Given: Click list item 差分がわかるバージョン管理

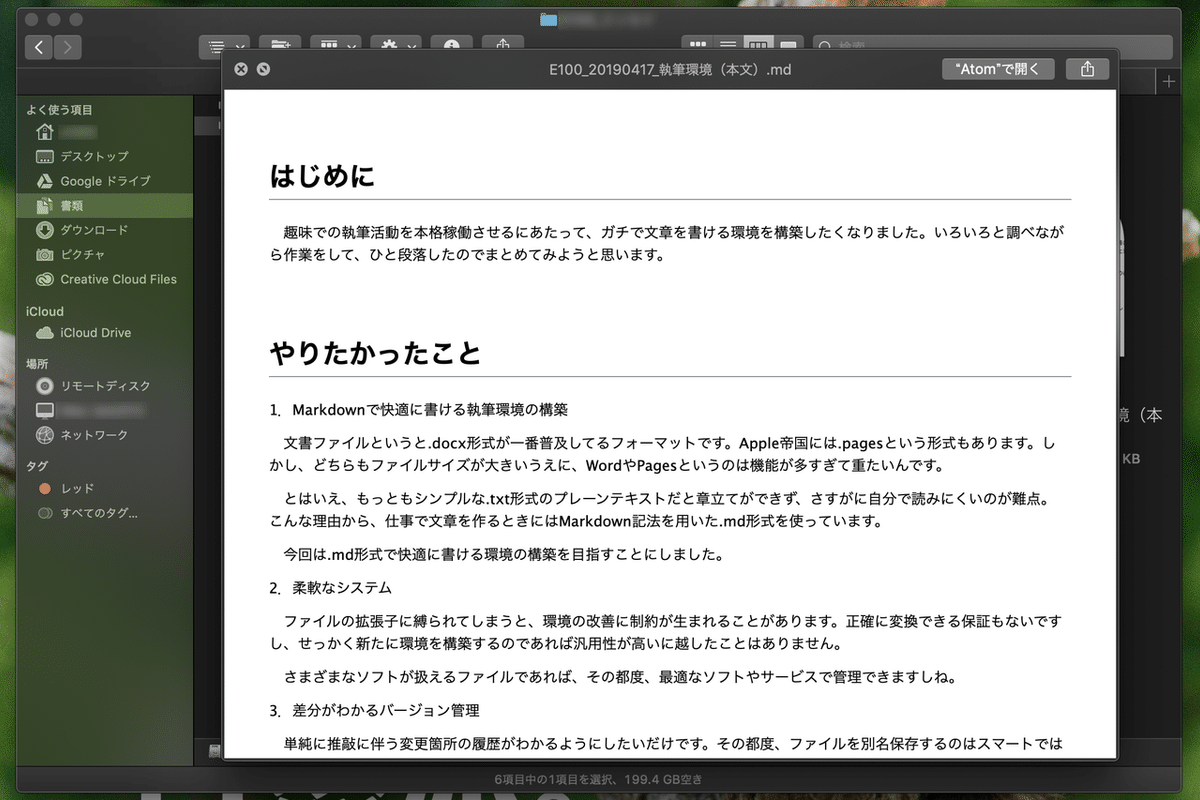Looking at the screenshot, I should tap(386, 711).
